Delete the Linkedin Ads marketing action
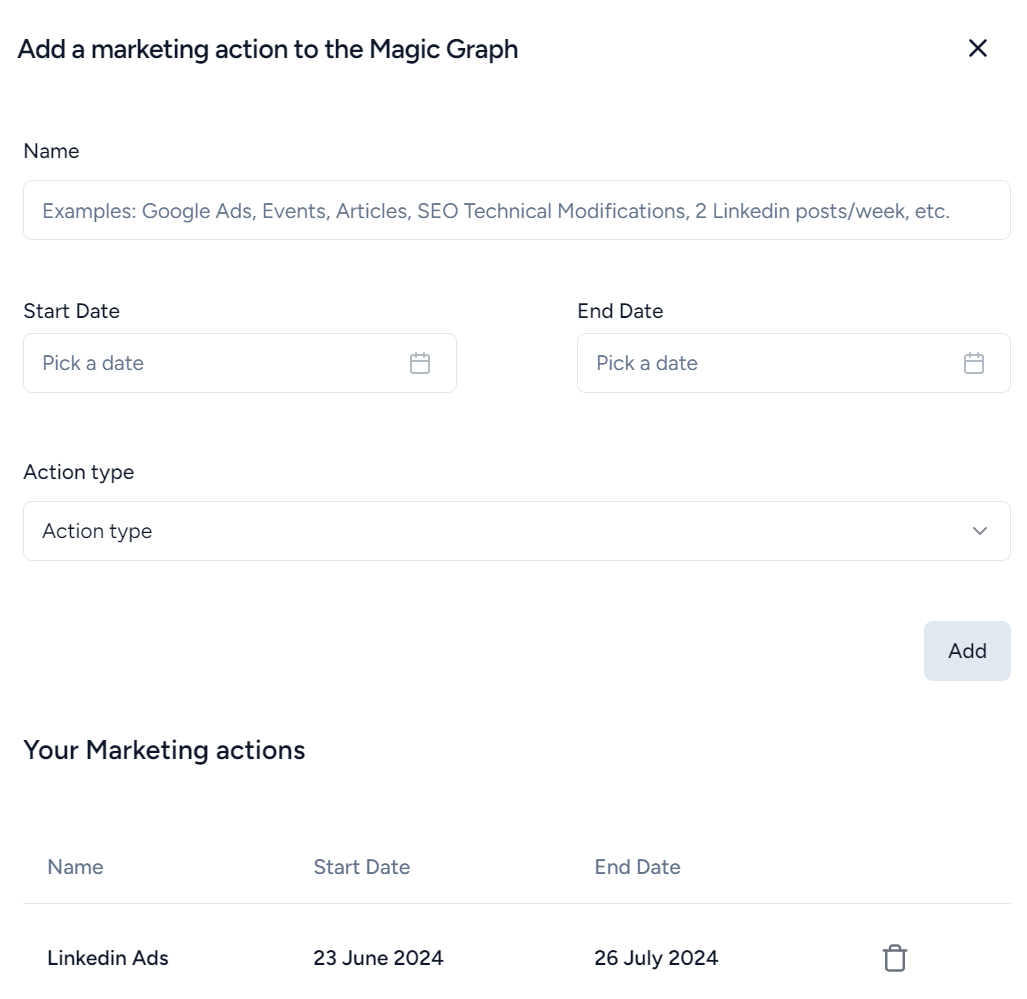Image resolution: width=1027 pixels, height=999 pixels. click(x=895, y=958)
